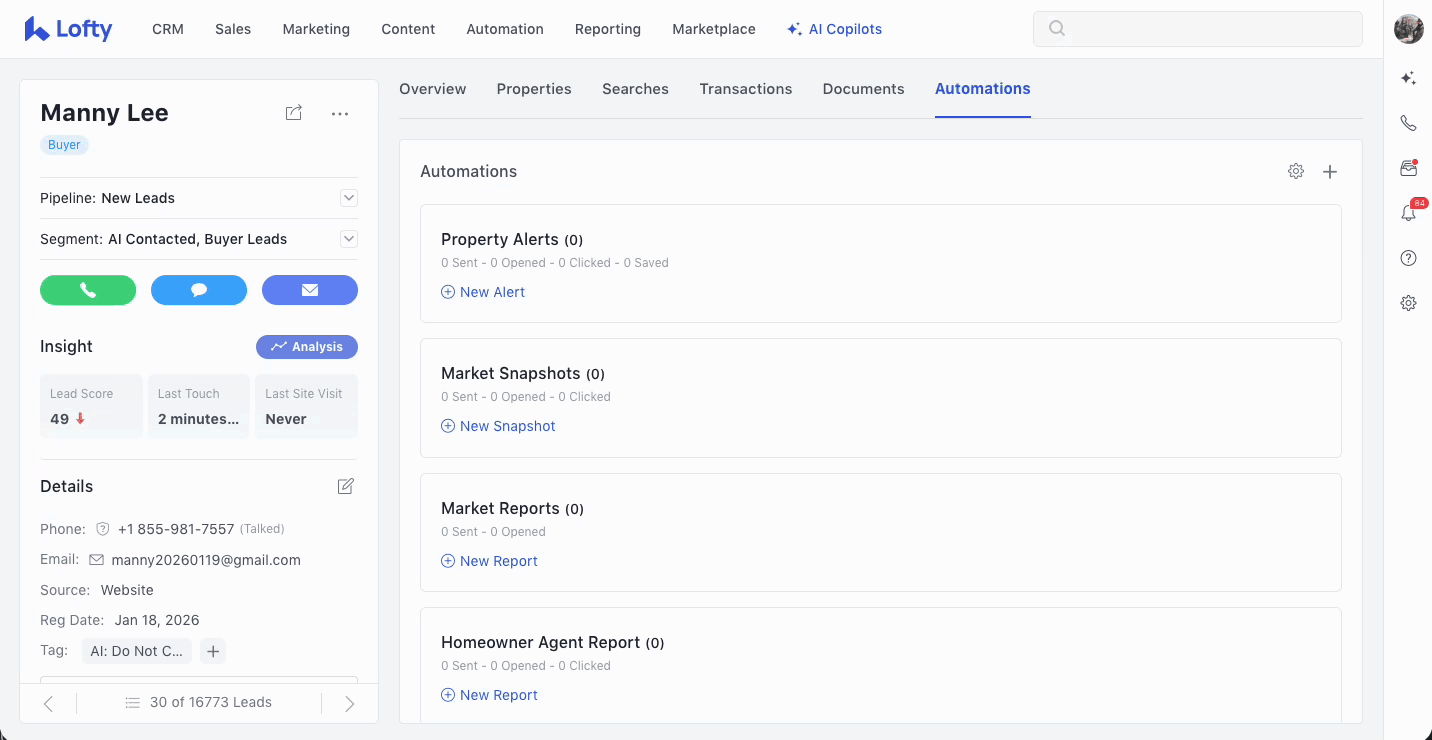
Task: Open notifications bell in right sidebar
Action: 1408,213
